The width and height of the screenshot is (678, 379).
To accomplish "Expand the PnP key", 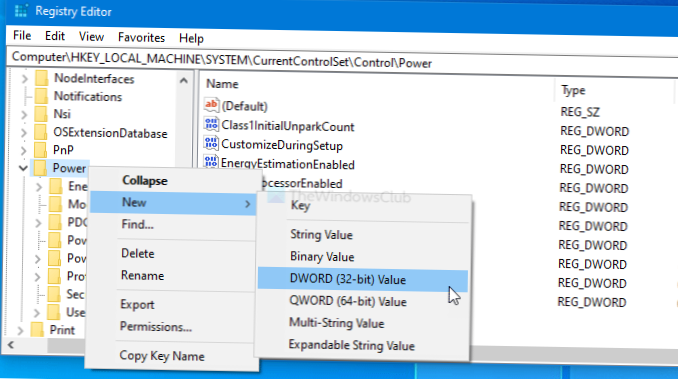I will click(x=23, y=150).
